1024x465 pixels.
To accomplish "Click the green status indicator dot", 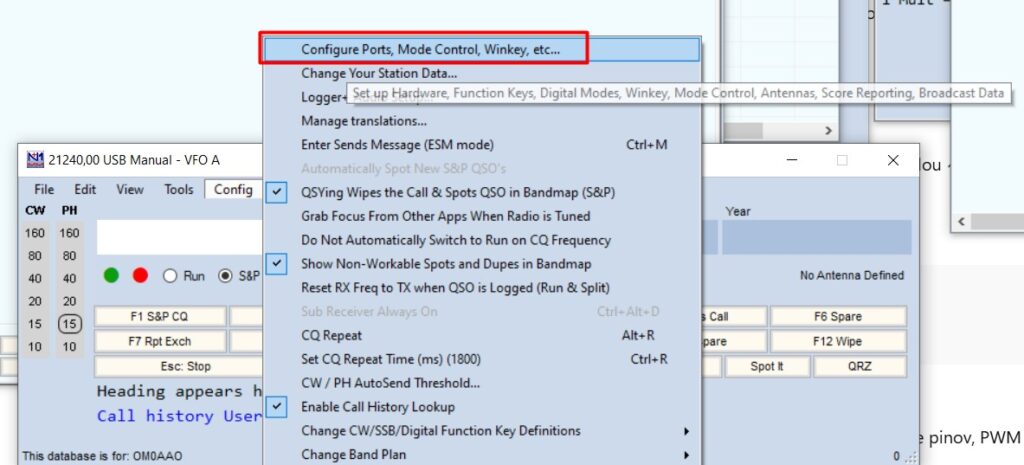I will pyautogui.click(x=112, y=275).
